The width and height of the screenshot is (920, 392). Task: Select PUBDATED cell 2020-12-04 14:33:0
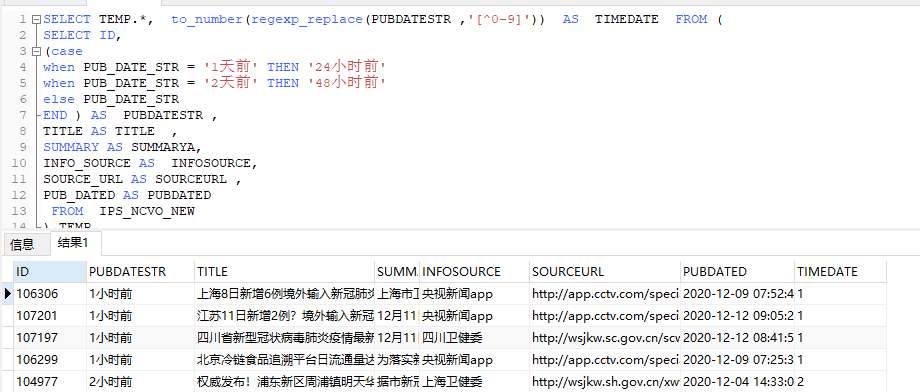738,382
